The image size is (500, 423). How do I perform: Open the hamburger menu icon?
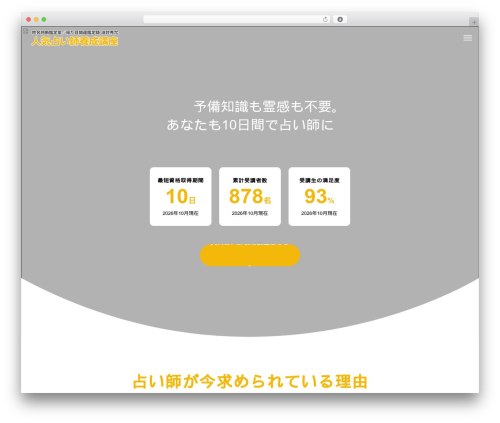pyautogui.click(x=467, y=38)
